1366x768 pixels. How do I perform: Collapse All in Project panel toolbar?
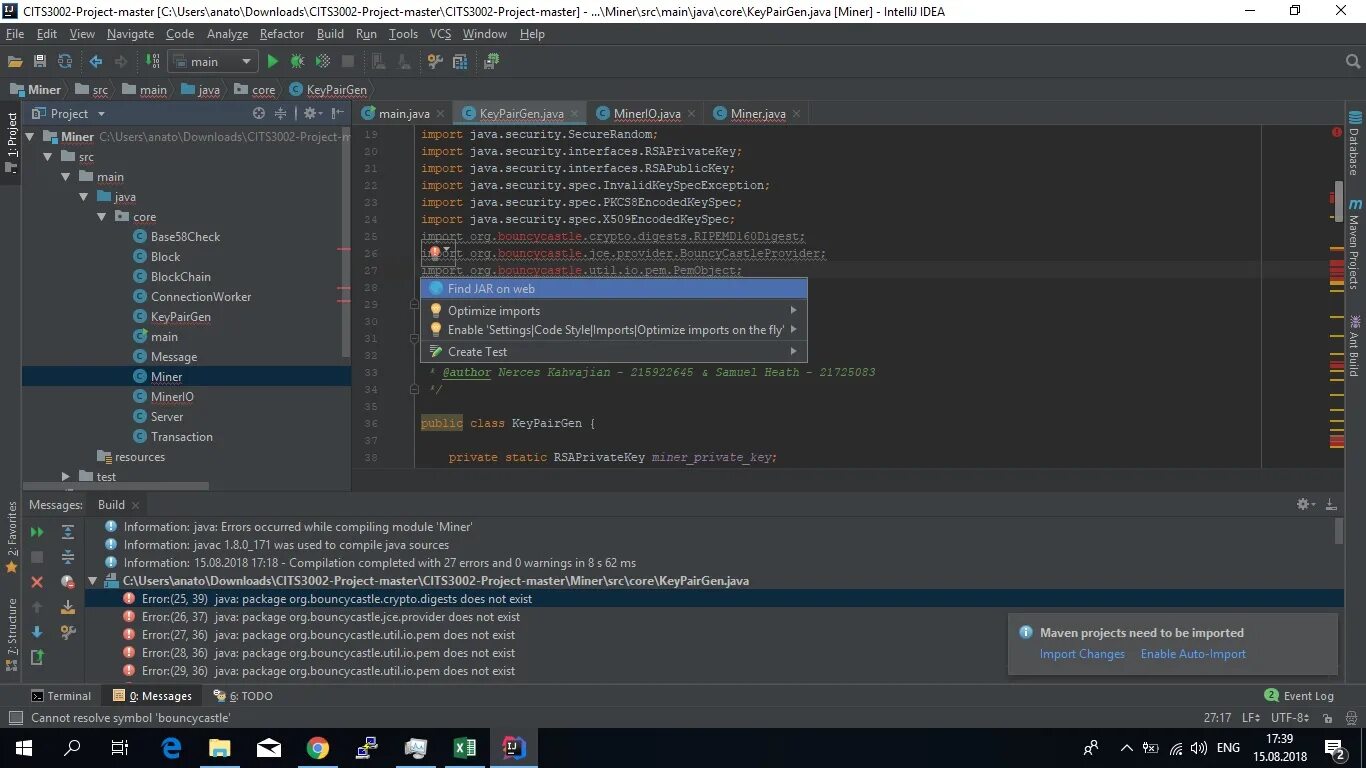point(281,114)
